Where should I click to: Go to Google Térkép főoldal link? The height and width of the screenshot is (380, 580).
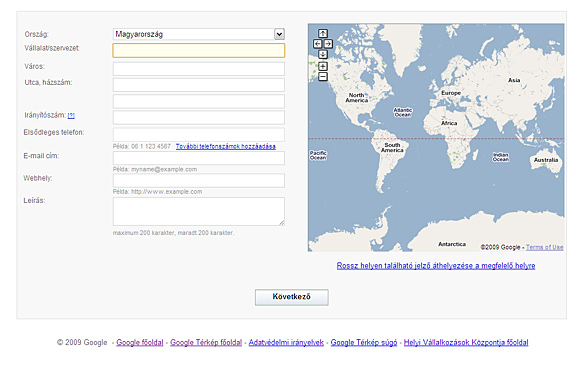206,343
